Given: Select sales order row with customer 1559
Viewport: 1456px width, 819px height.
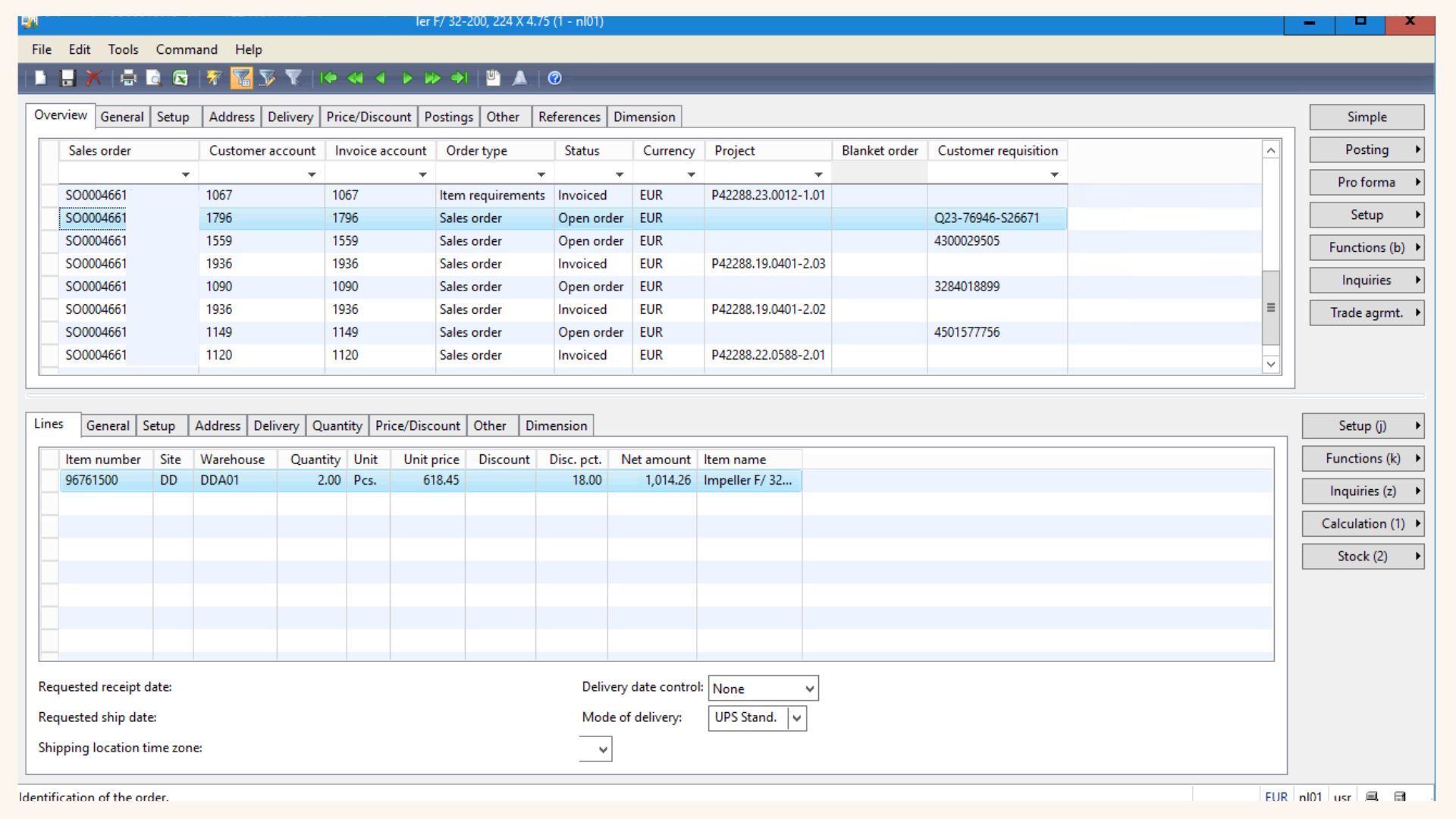Looking at the screenshot, I should coord(218,241).
